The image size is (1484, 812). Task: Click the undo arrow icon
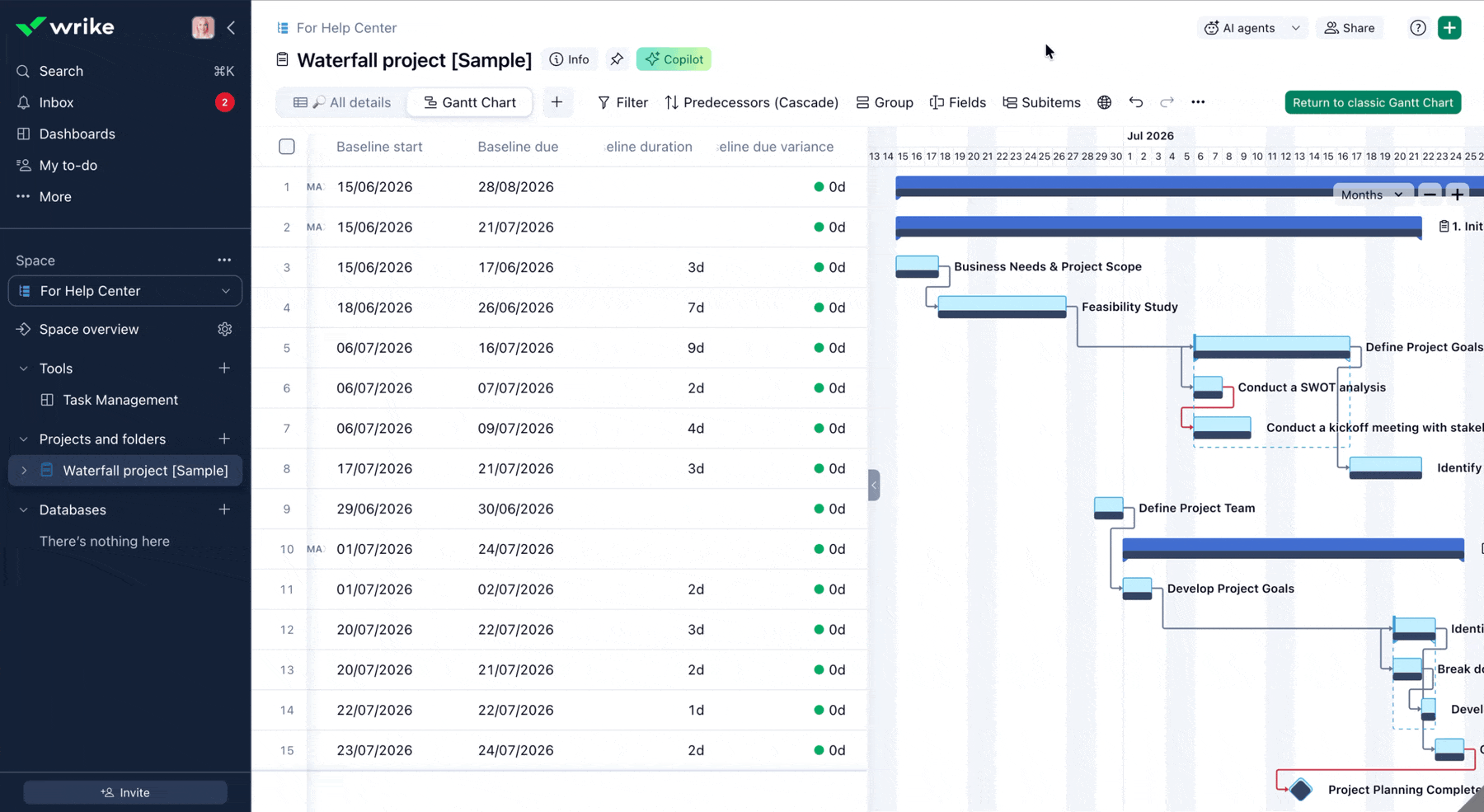pos(1135,102)
